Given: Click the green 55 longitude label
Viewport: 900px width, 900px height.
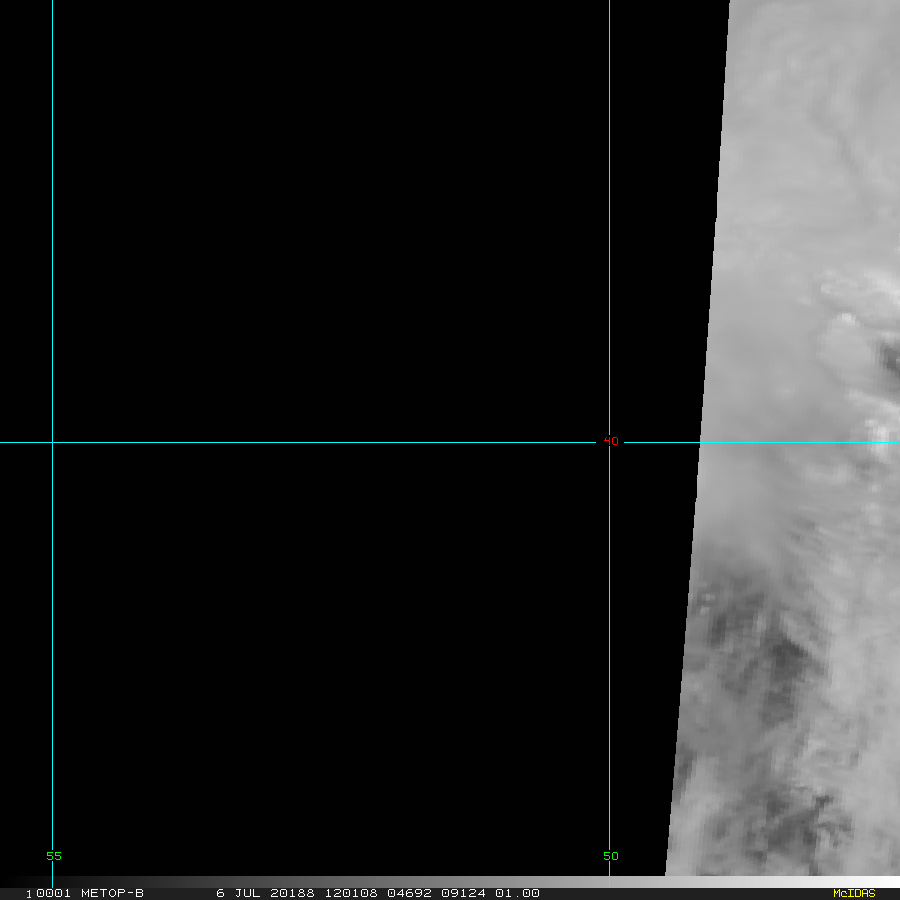Looking at the screenshot, I should click(x=54, y=856).
